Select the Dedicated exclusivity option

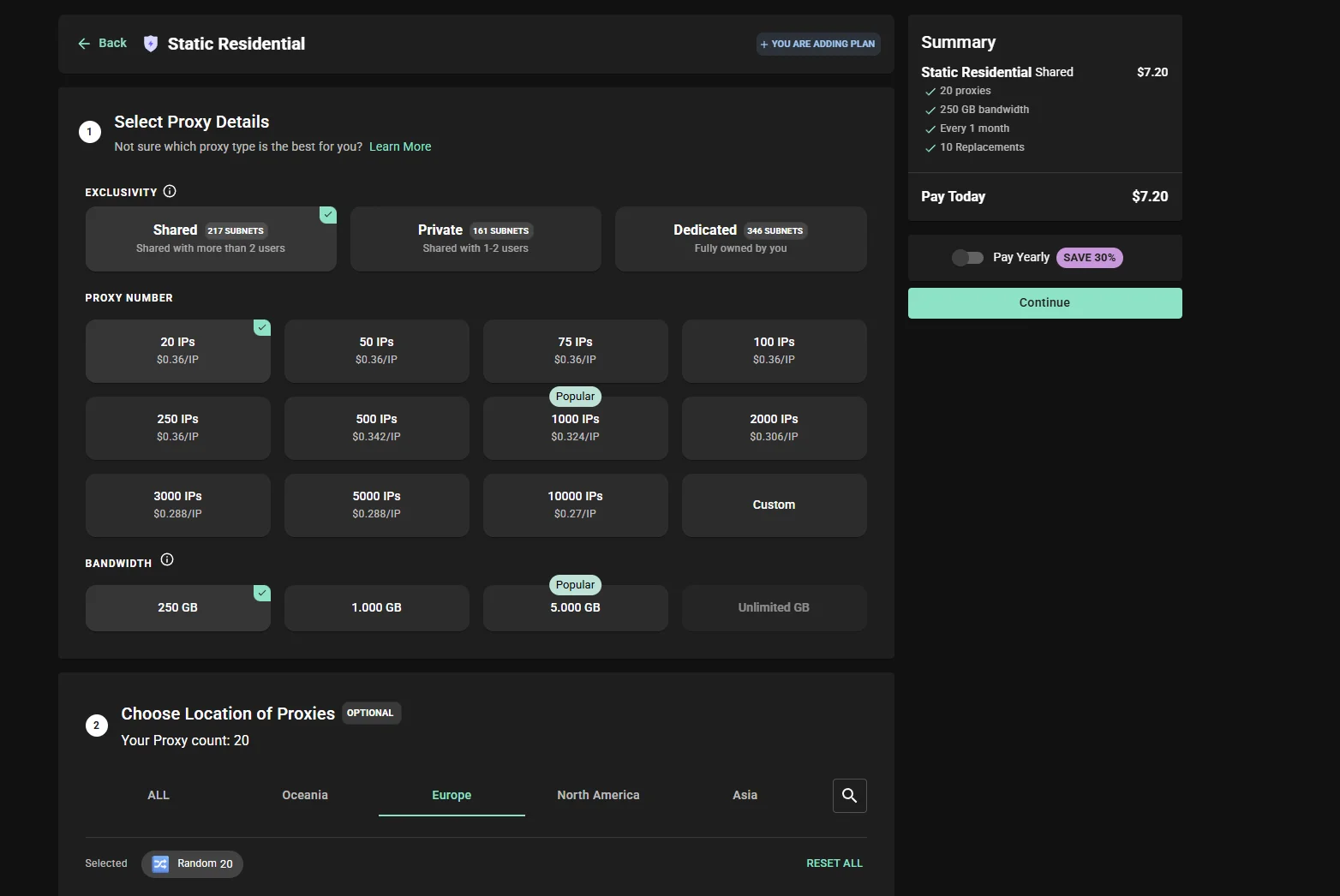click(x=740, y=239)
